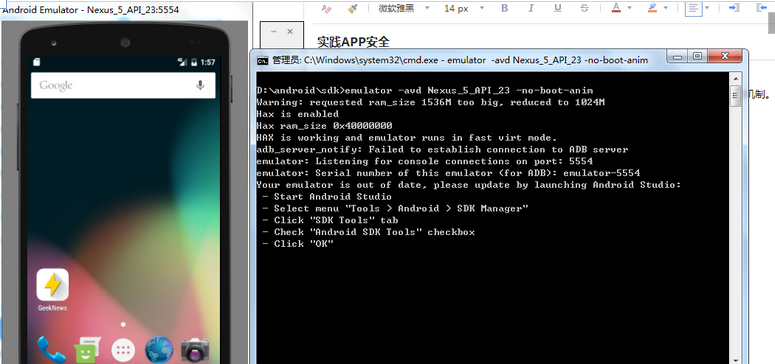Click the text alignment button
Viewport: 775px width, 364px height.
coord(693,8)
